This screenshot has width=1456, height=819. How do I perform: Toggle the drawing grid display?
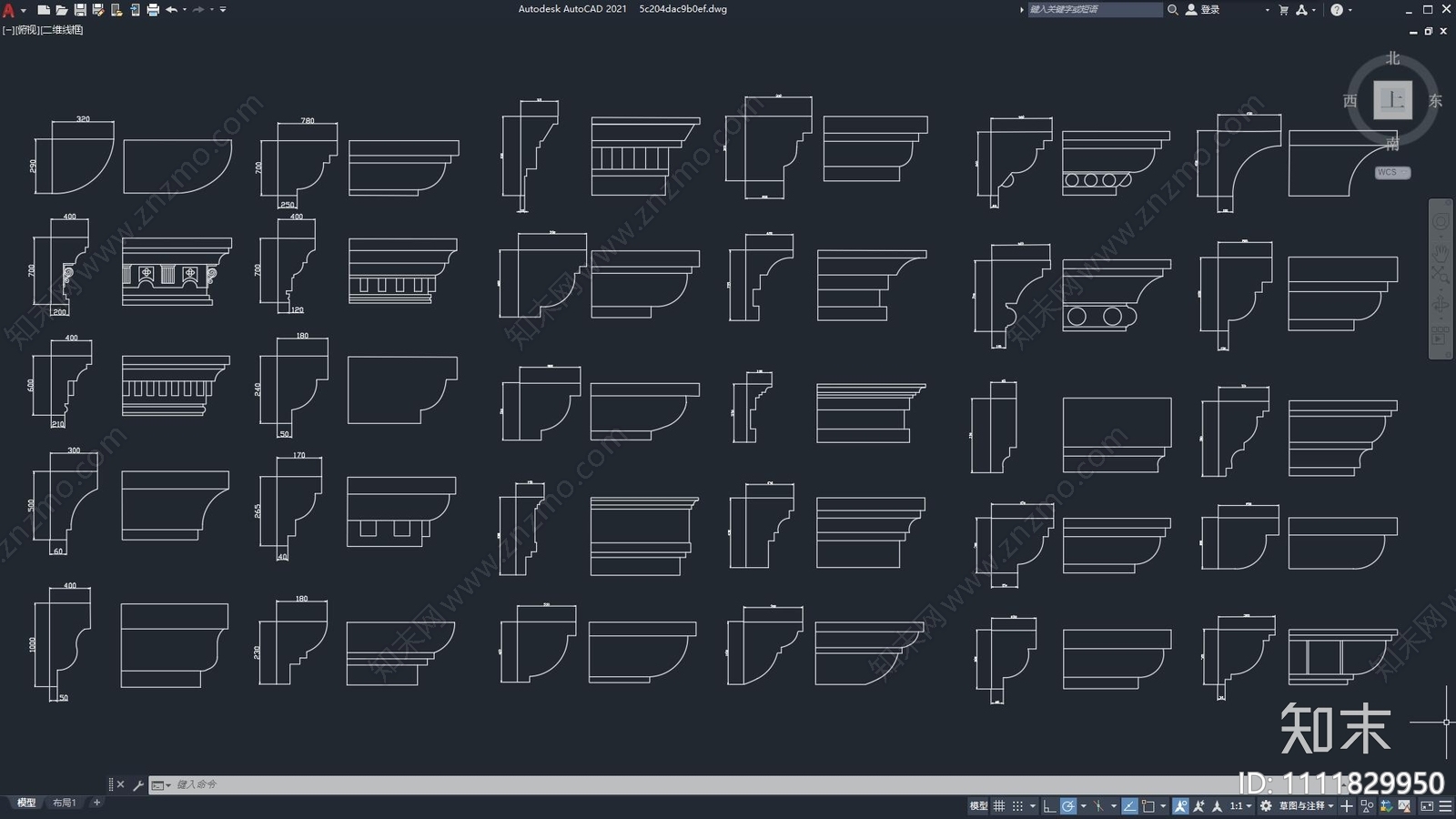(x=999, y=806)
